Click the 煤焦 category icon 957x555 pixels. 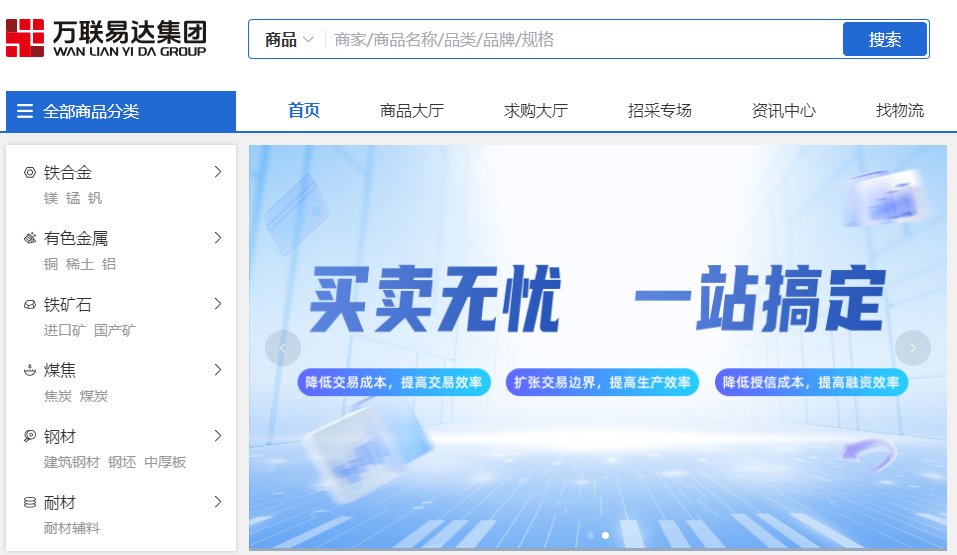pos(30,370)
